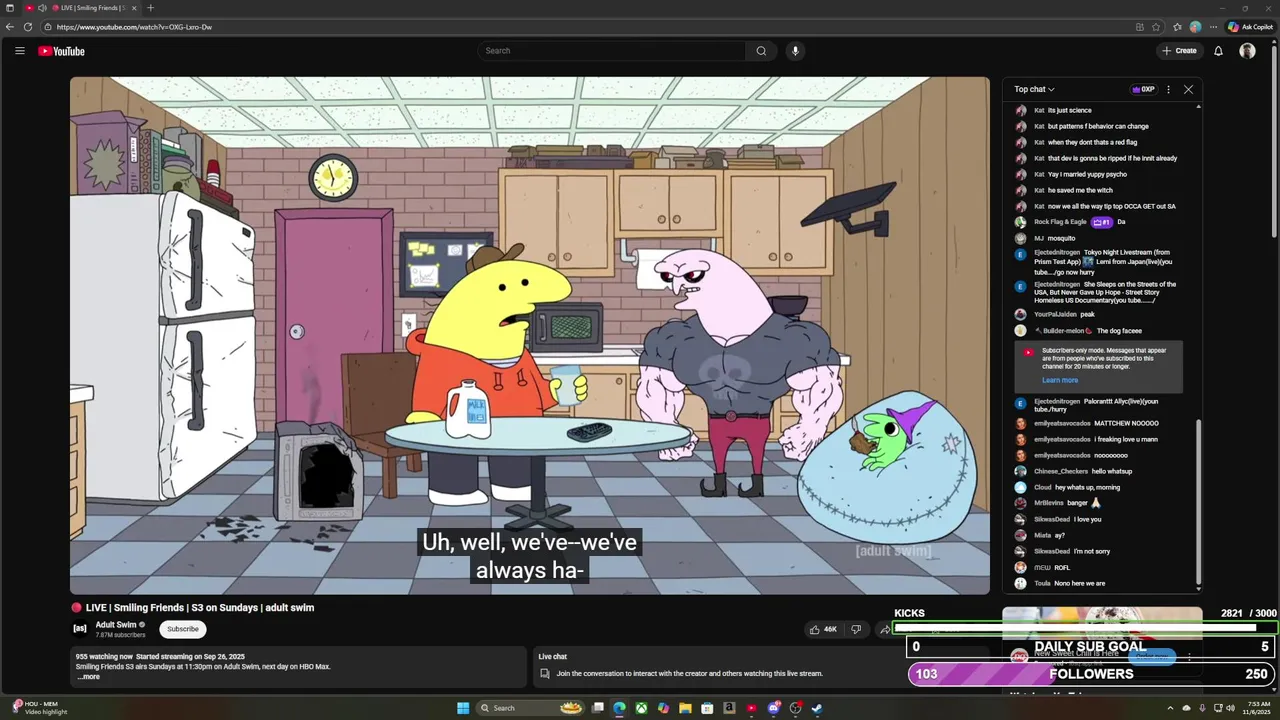Click 'Rock Flag & Eagle' chat username

point(1060,222)
